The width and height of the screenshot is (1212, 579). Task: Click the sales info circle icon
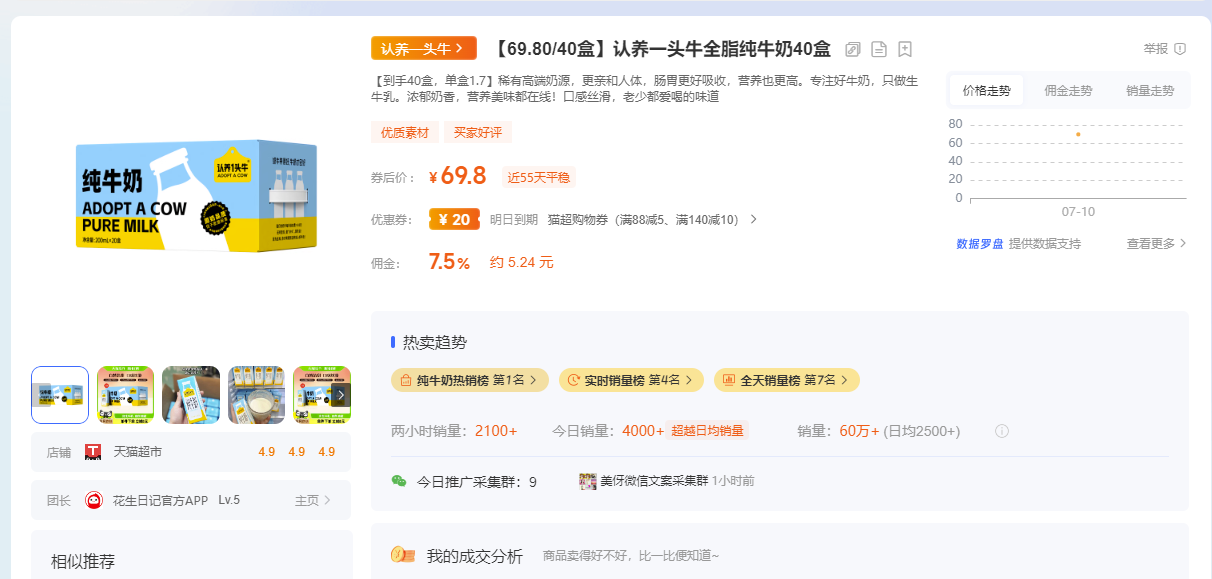coord(1001,431)
